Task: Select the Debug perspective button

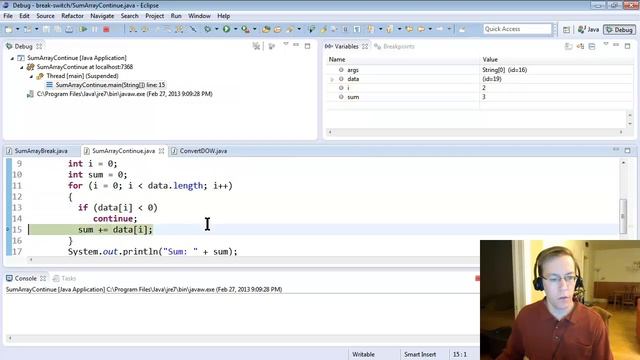Action: pos(620,29)
